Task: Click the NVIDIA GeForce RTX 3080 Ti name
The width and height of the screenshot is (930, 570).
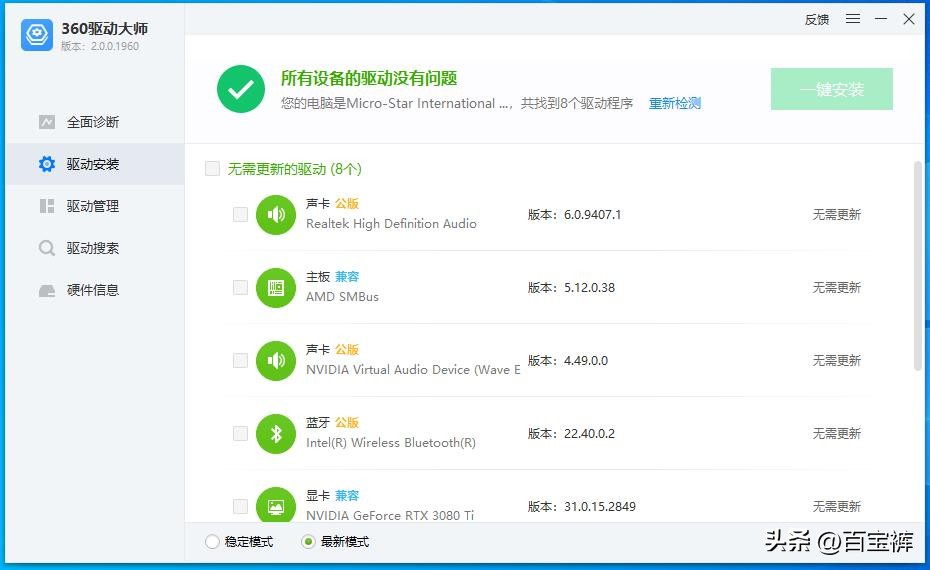Action: 390,515
